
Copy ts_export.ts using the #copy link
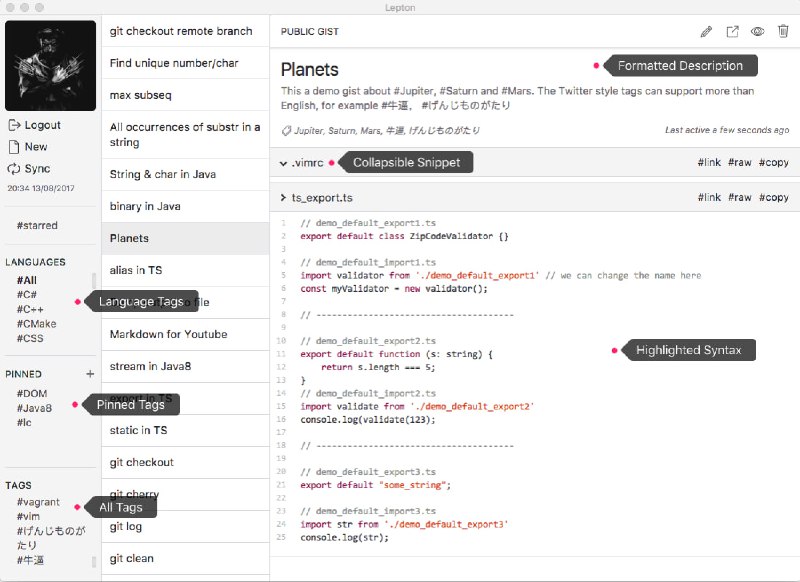773,197
